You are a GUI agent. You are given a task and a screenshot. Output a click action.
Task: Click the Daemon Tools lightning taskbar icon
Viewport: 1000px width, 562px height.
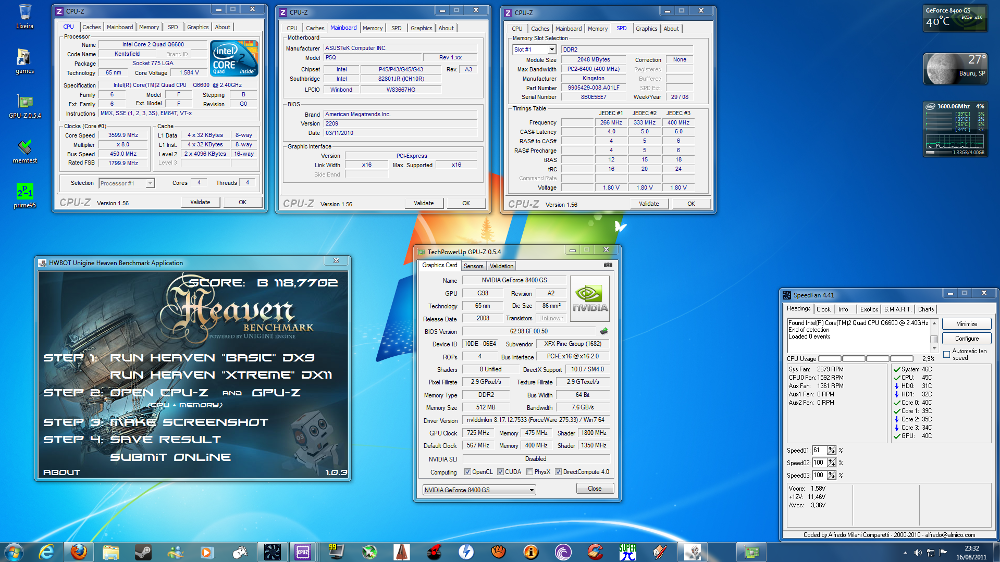coord(466,552)
